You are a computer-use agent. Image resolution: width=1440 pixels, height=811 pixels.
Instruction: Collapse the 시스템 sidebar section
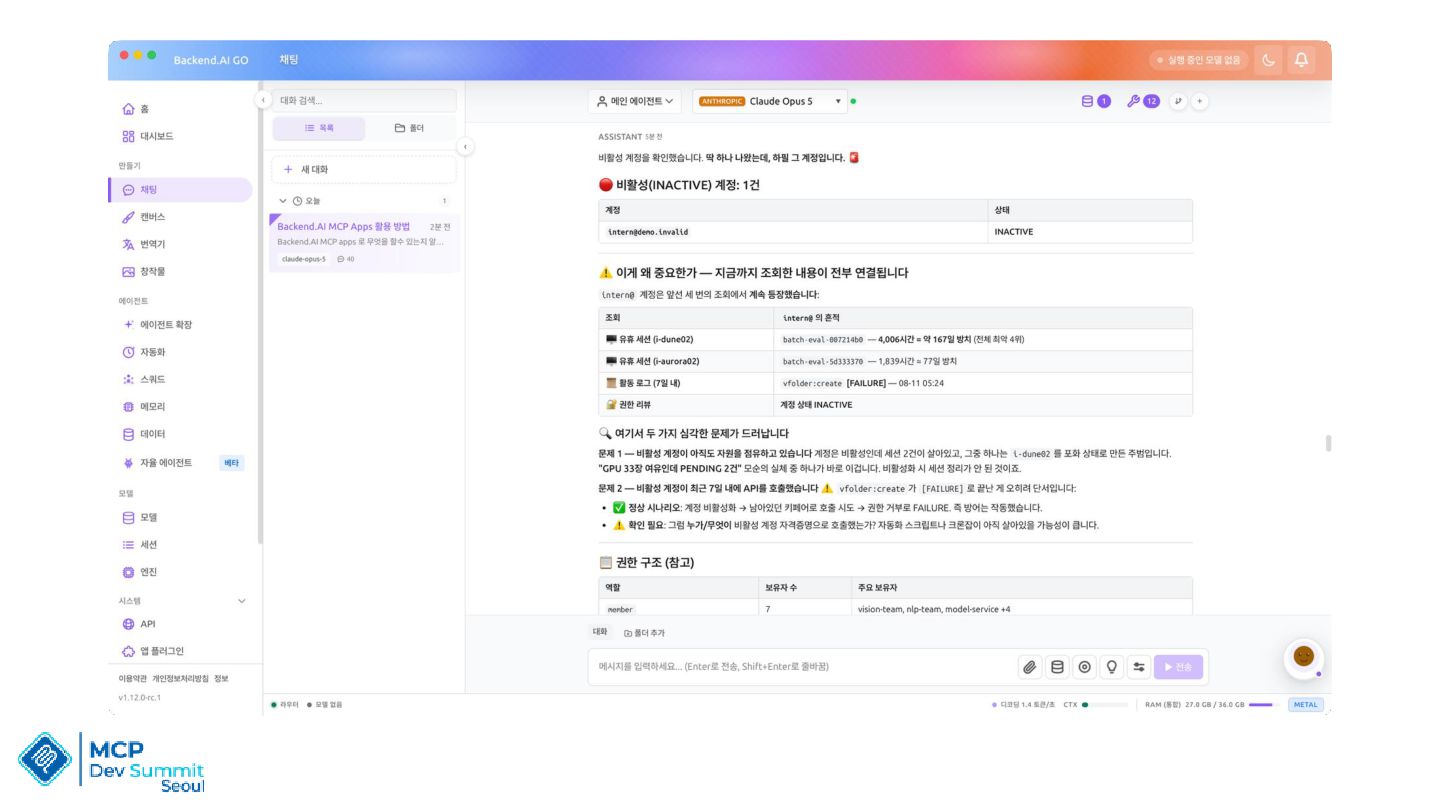coord(241,601)
